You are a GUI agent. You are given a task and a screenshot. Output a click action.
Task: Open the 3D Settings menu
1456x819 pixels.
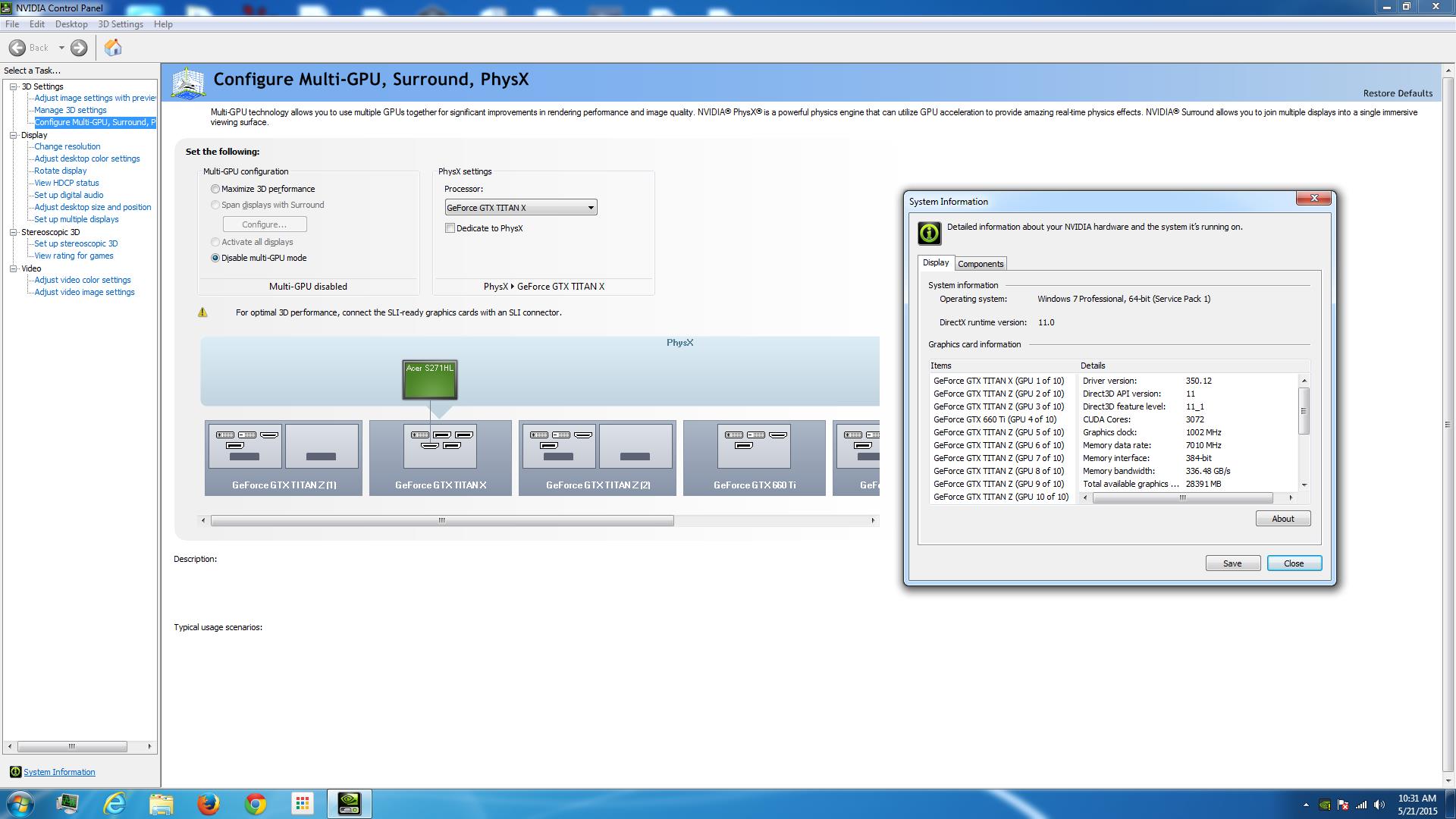coord(120,24)
